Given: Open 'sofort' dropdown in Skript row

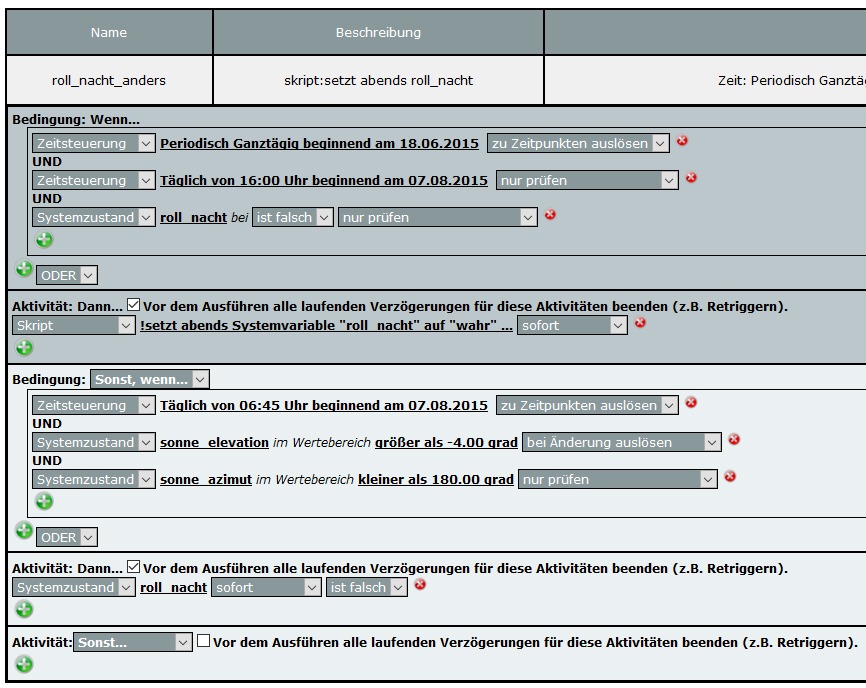Looking at the screenshot, I should (572, 326).
